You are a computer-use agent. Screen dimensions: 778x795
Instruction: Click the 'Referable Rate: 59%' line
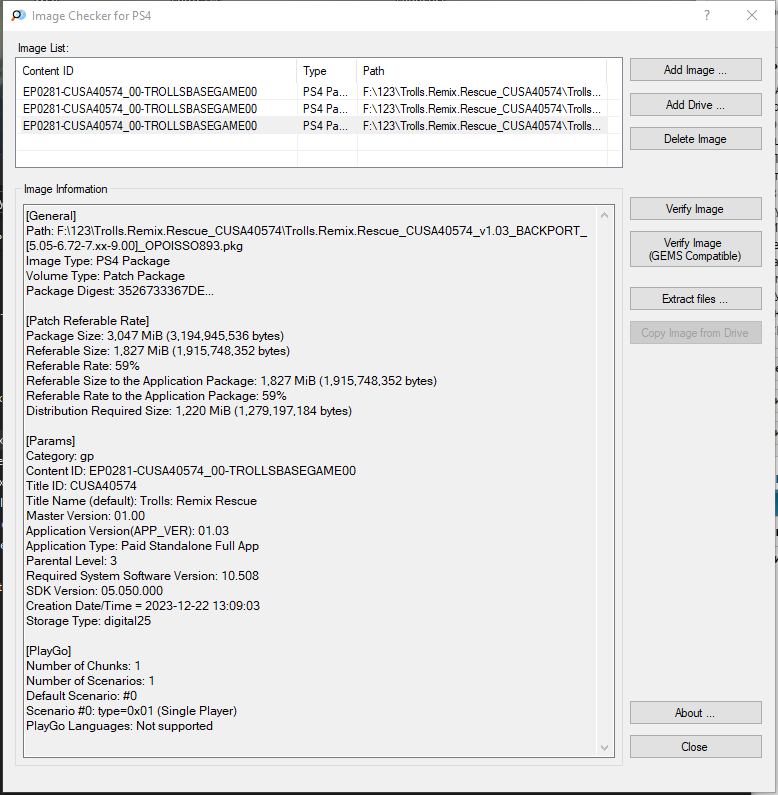[x=83, y=366]
